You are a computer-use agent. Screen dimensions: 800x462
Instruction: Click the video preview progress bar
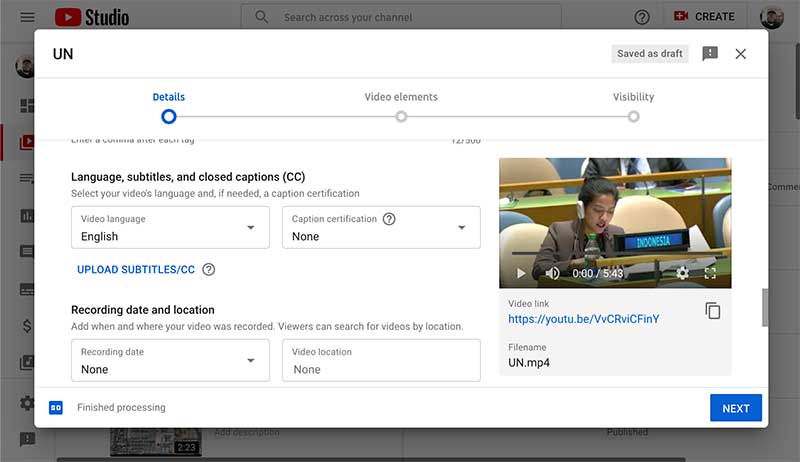615,253
